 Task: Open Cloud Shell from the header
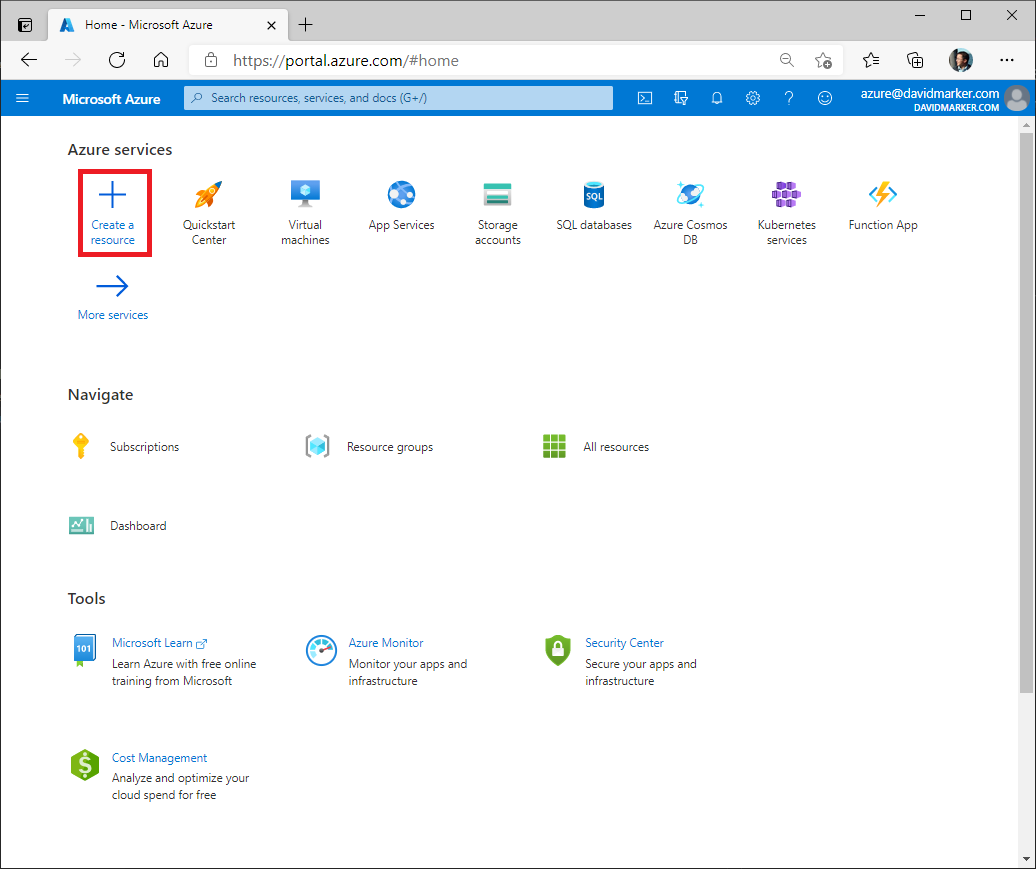pyautogui.click(x=645, y=98)
